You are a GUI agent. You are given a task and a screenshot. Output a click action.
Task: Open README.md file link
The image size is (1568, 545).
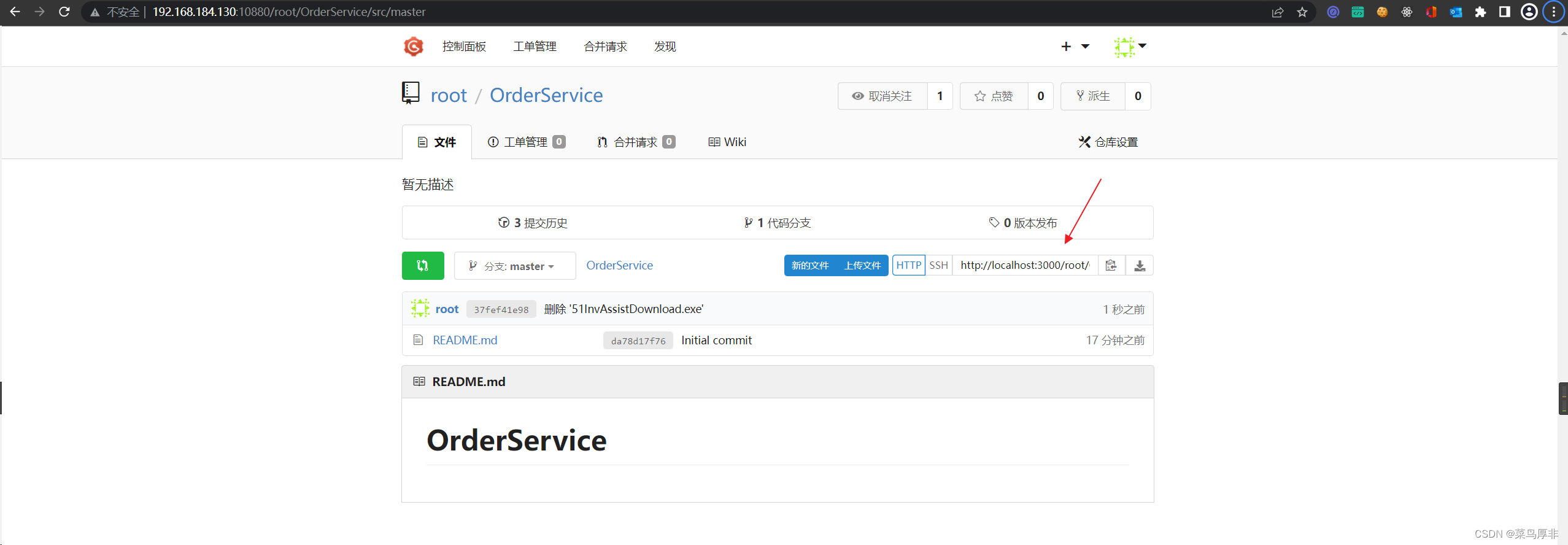click(465, 340)
